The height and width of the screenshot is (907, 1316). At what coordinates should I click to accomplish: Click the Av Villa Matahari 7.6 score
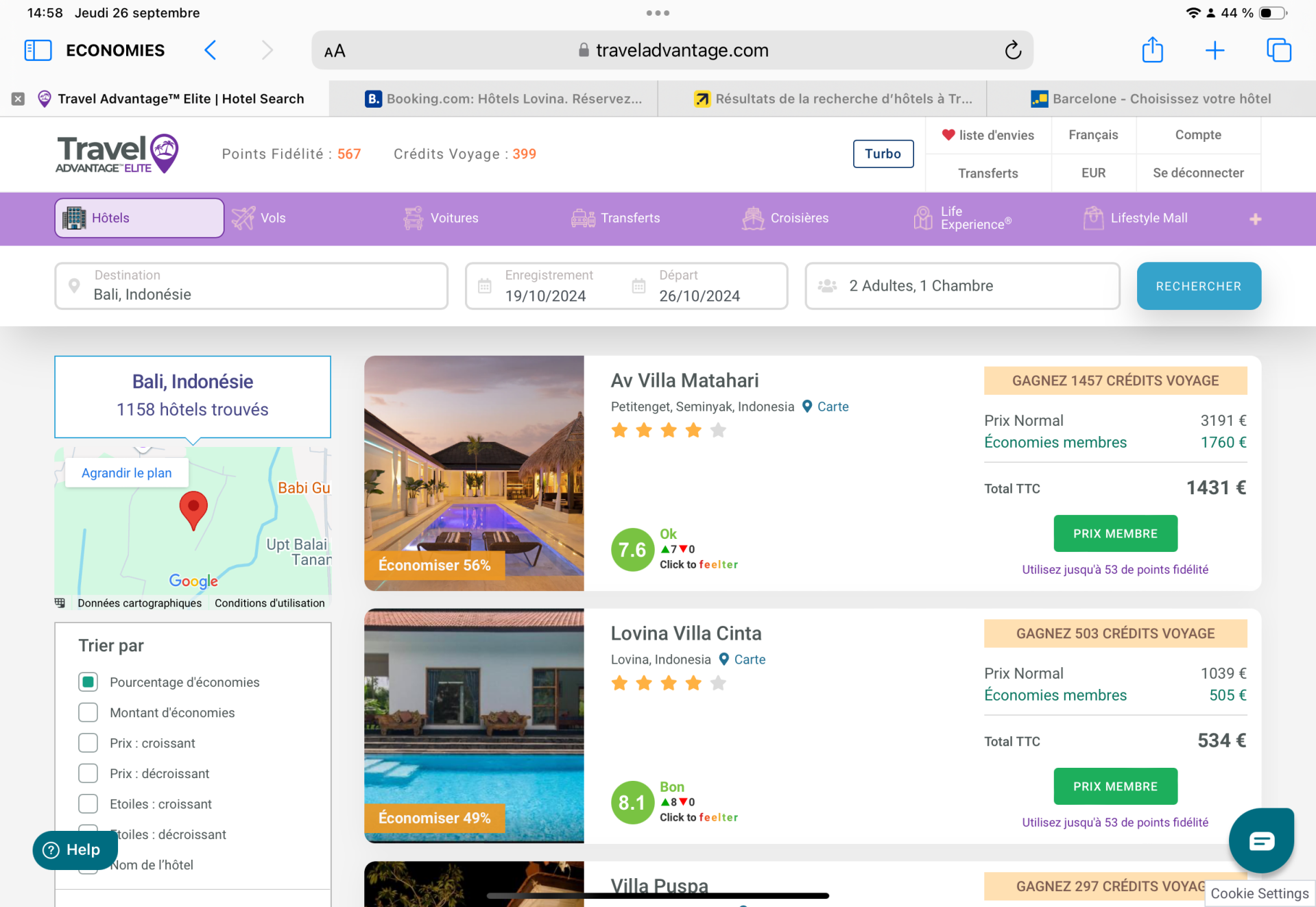point(632,550)
